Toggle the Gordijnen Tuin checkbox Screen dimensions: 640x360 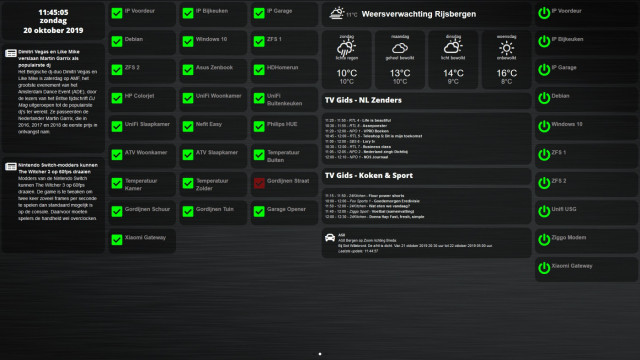(188, 211)
